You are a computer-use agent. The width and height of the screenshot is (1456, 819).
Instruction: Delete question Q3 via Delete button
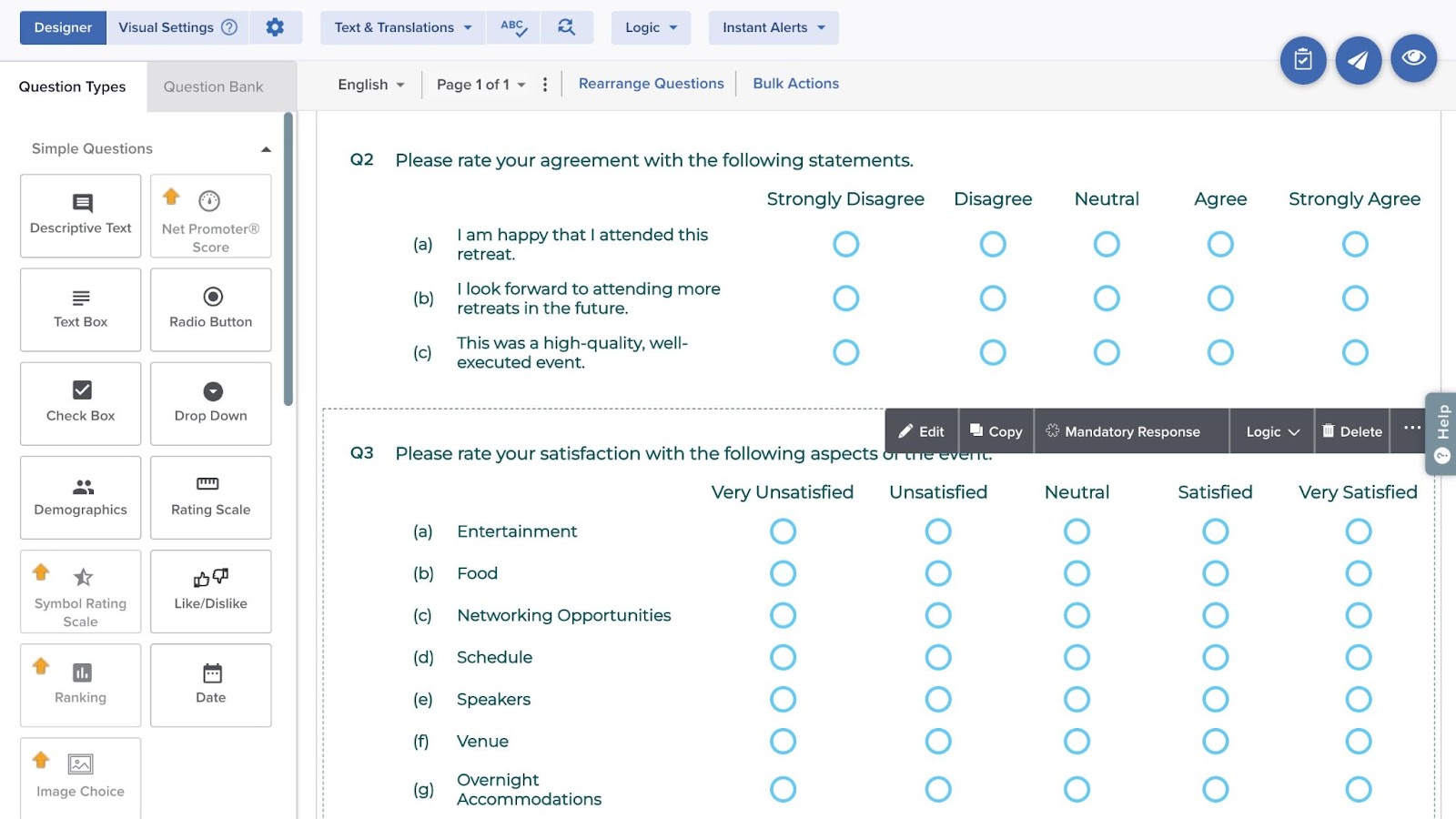click(x=1351, y=431)
